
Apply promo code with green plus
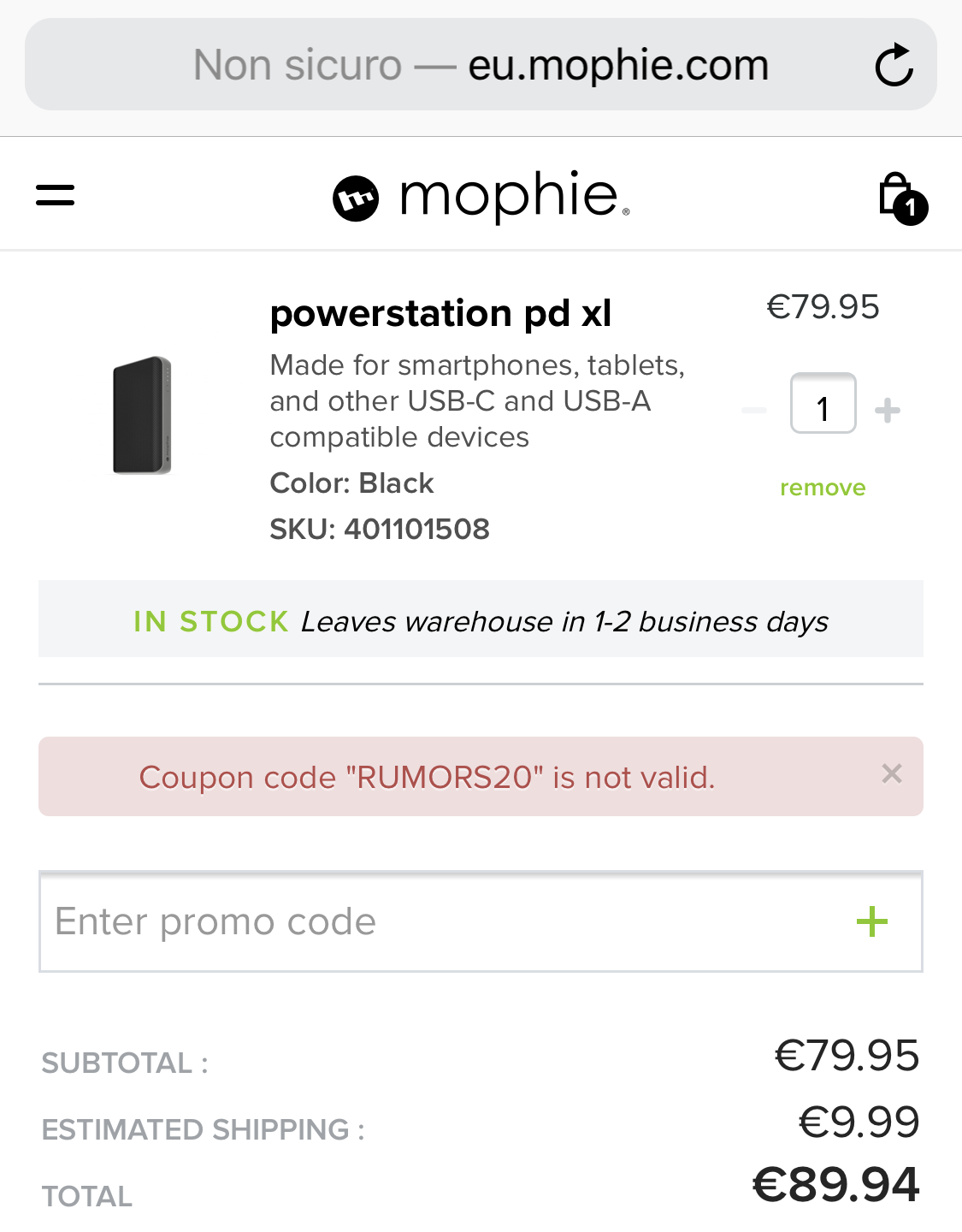click(872, 921)
